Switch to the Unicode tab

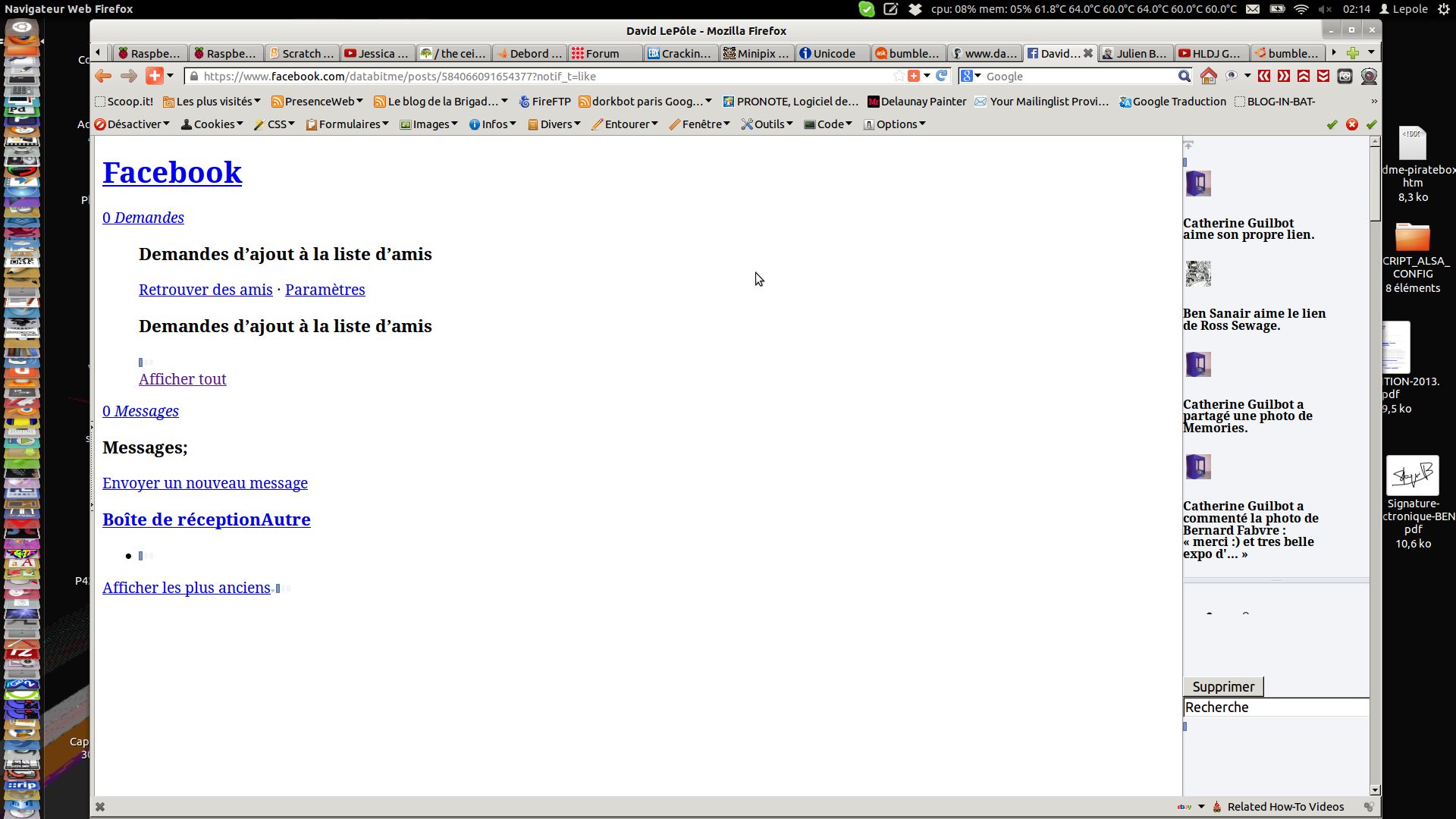(x=833, y=53)
